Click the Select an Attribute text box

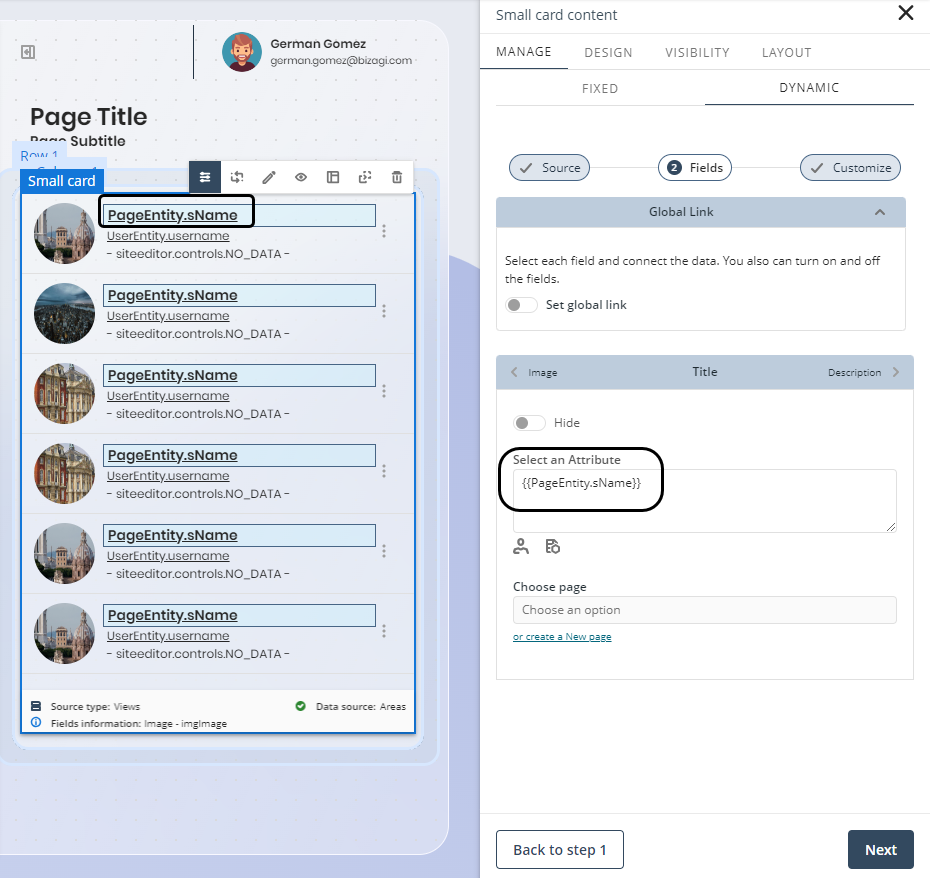tap(705, 501)
